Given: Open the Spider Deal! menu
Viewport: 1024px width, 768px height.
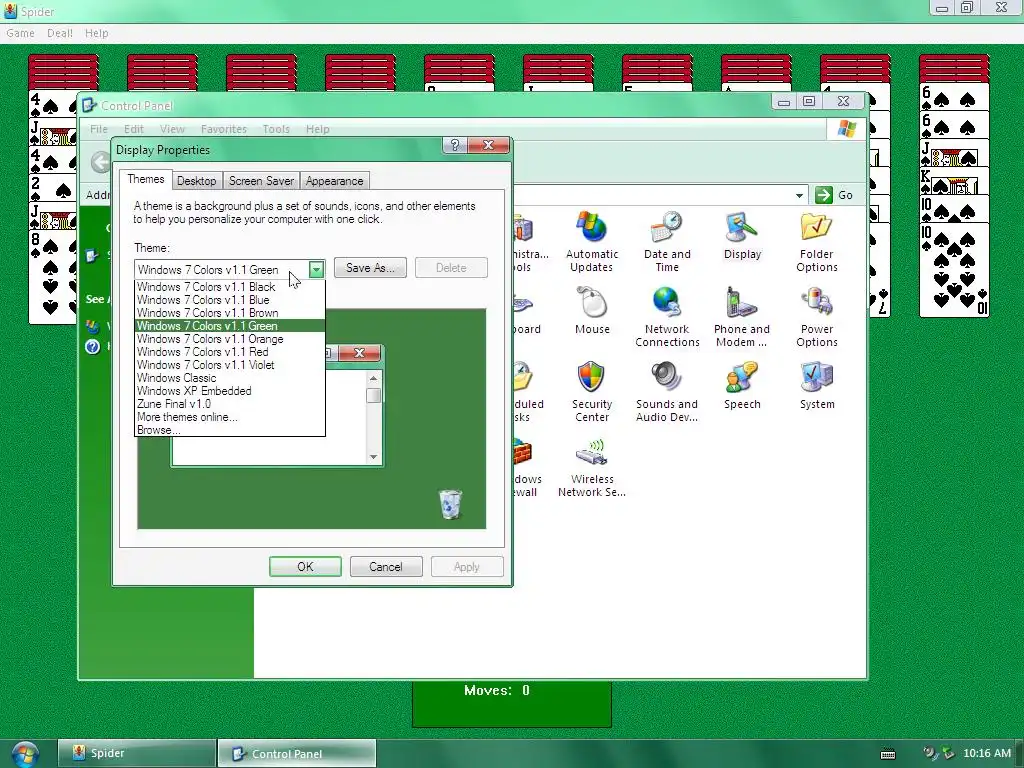Looking at the screenshot, I should (x=59, y=33).
